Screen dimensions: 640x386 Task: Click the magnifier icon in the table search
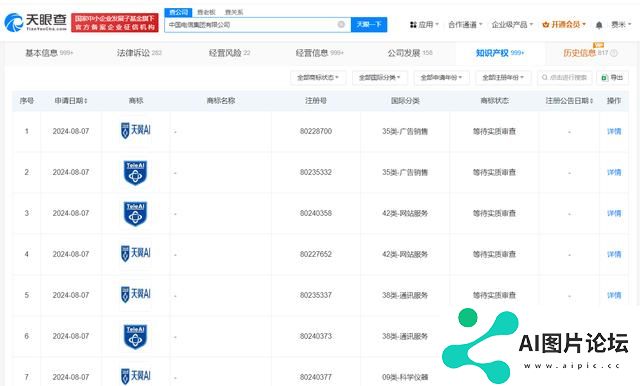(544, 78)
